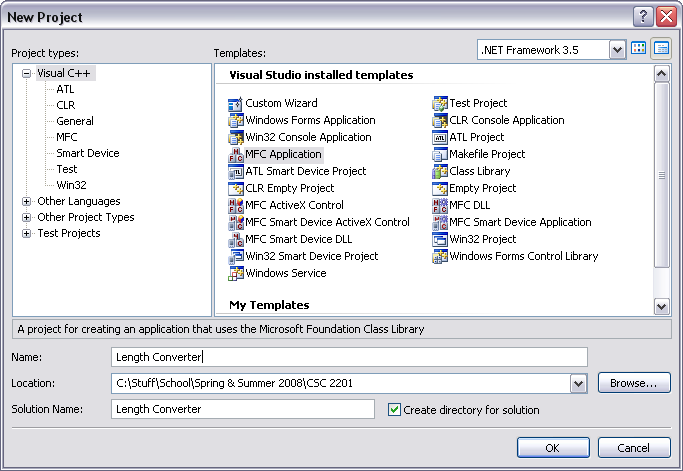683x471 pixels.
Task: Select the MFC ActiveX Control icon
Action: point(235,205)
